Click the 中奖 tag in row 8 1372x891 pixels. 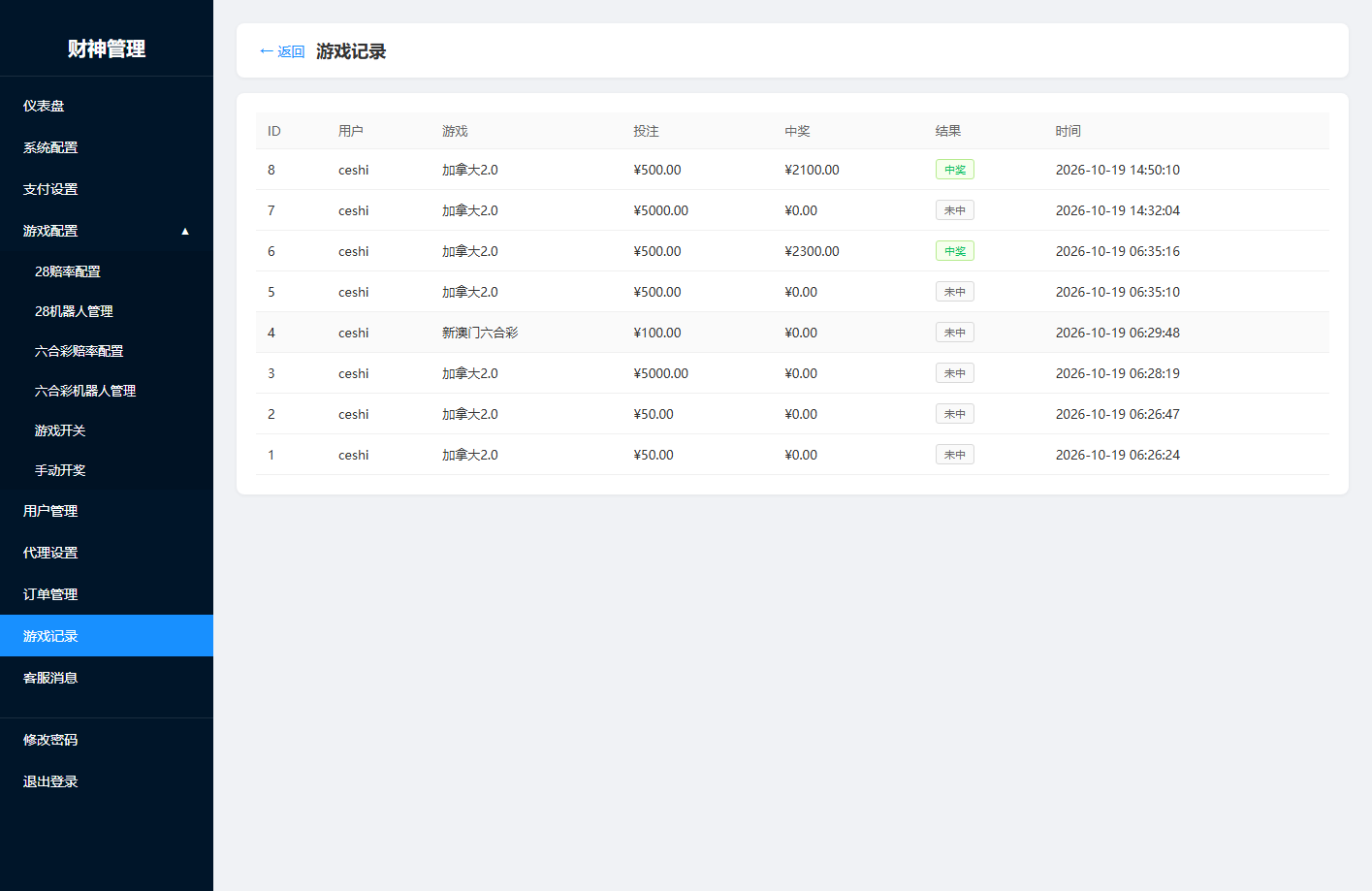point(955,170)
